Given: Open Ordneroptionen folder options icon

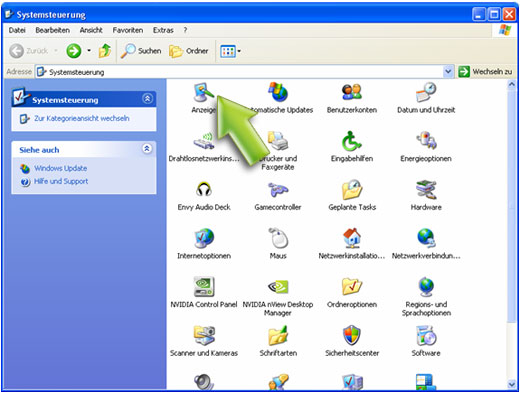Looking at the screenshot, I should 352,287.
